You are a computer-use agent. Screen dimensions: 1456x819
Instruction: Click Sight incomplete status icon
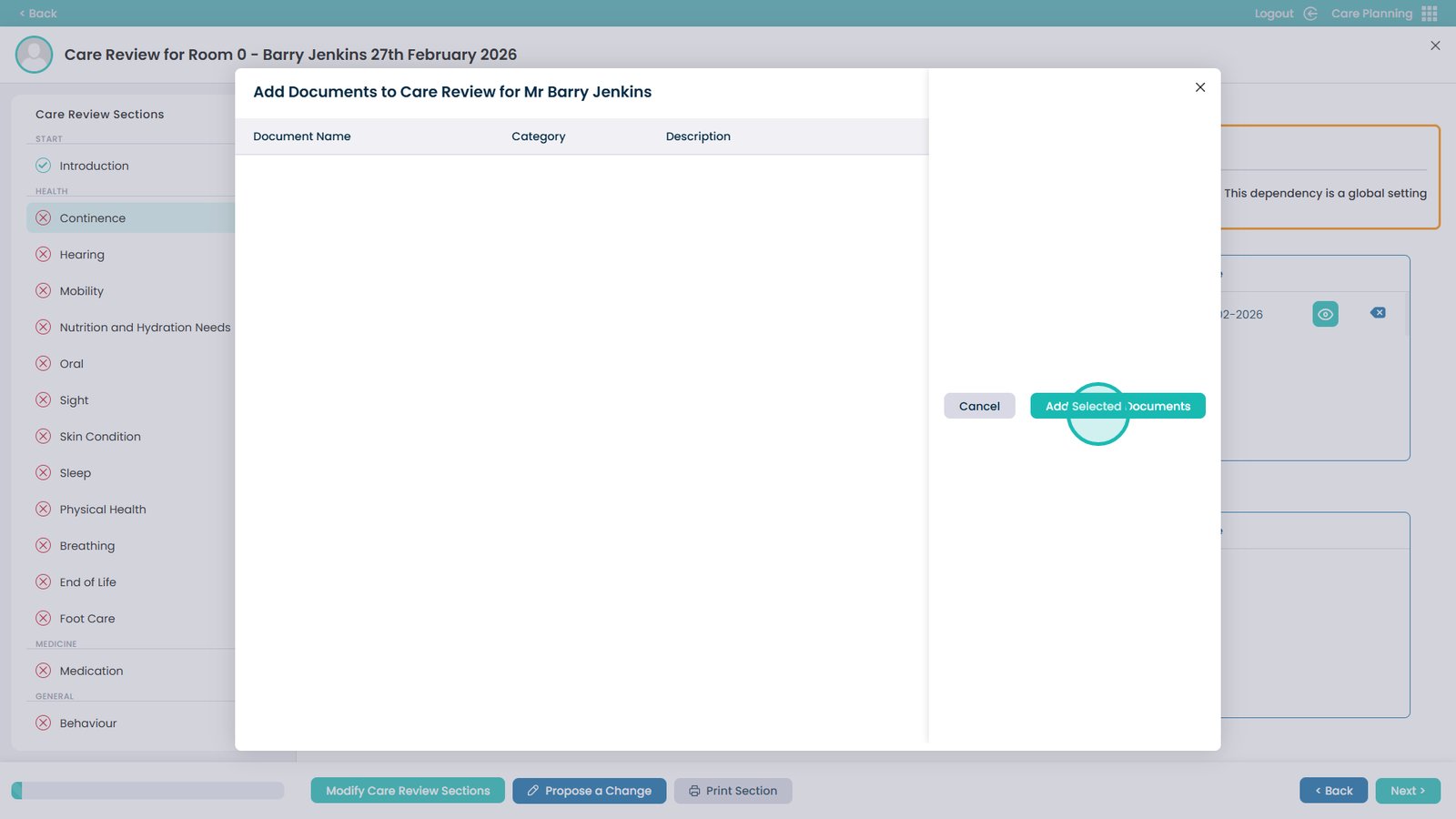pos(43,400)
